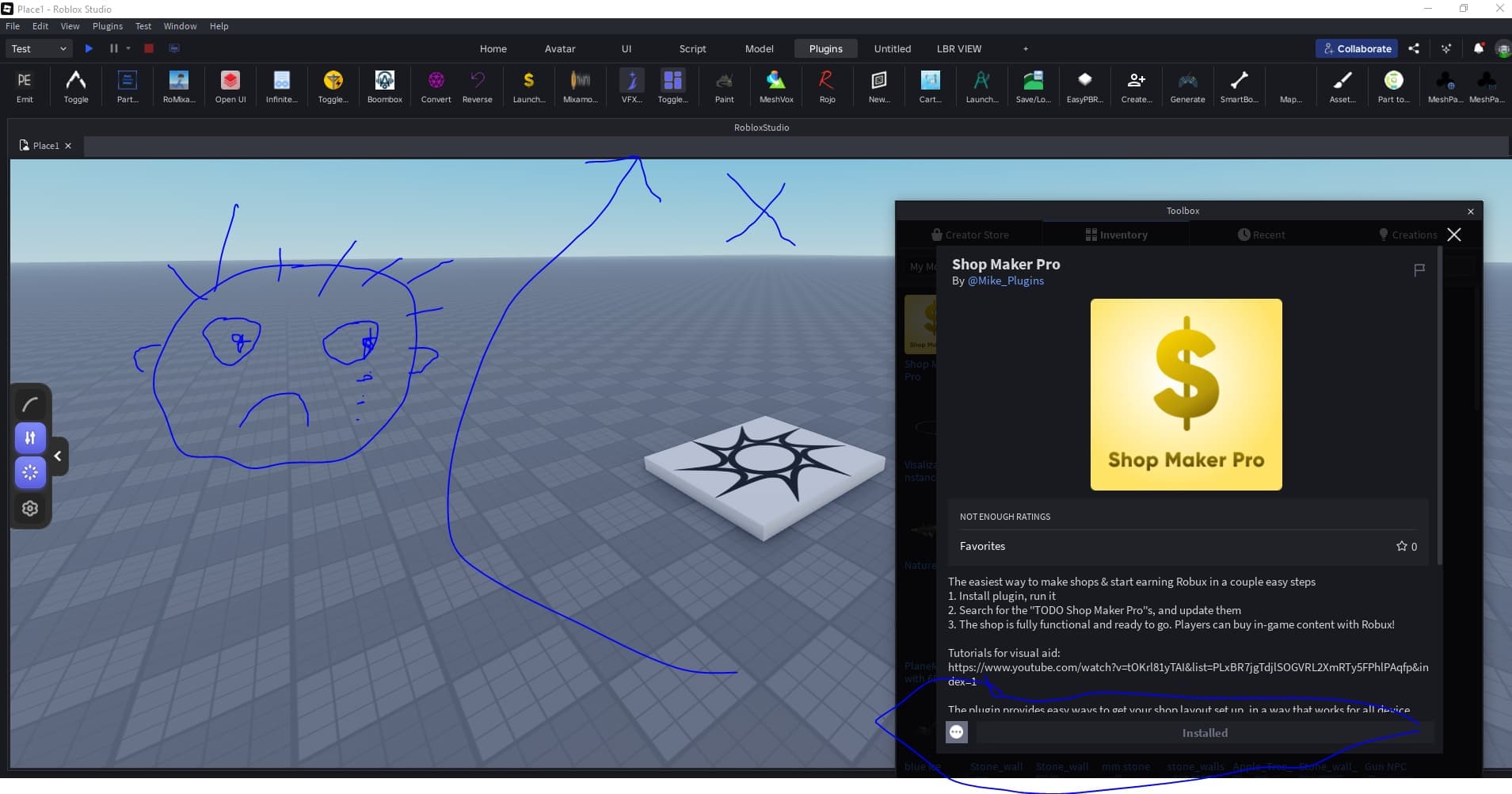The image size is (1512, 794).
Task: Switch to the Script ribbon tab
Action: [692, 48]
